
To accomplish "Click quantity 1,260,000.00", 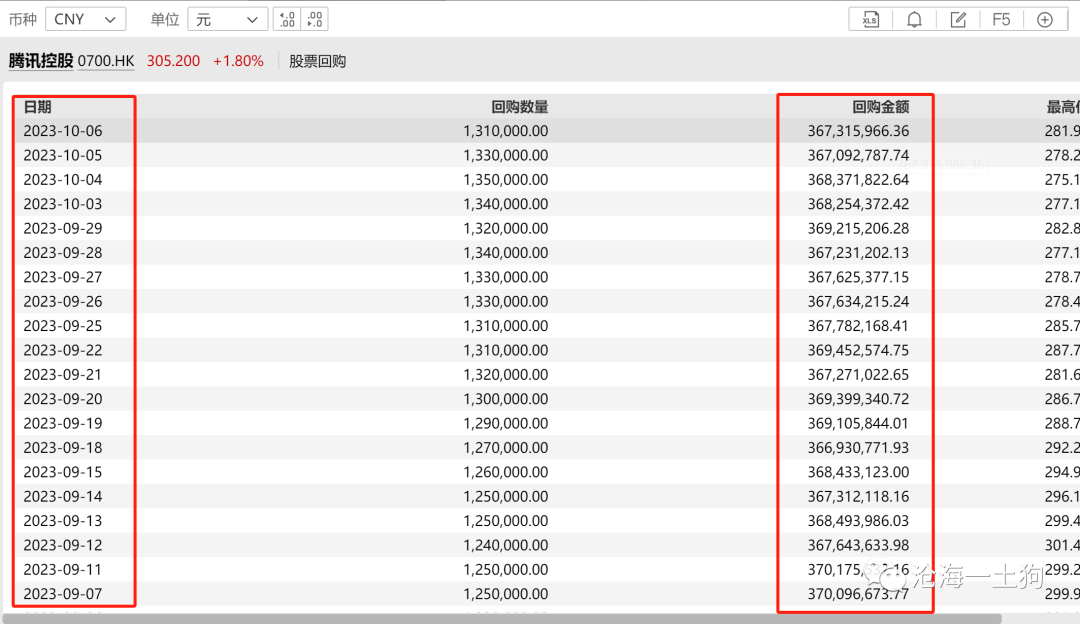I will [x=506, y=472].
